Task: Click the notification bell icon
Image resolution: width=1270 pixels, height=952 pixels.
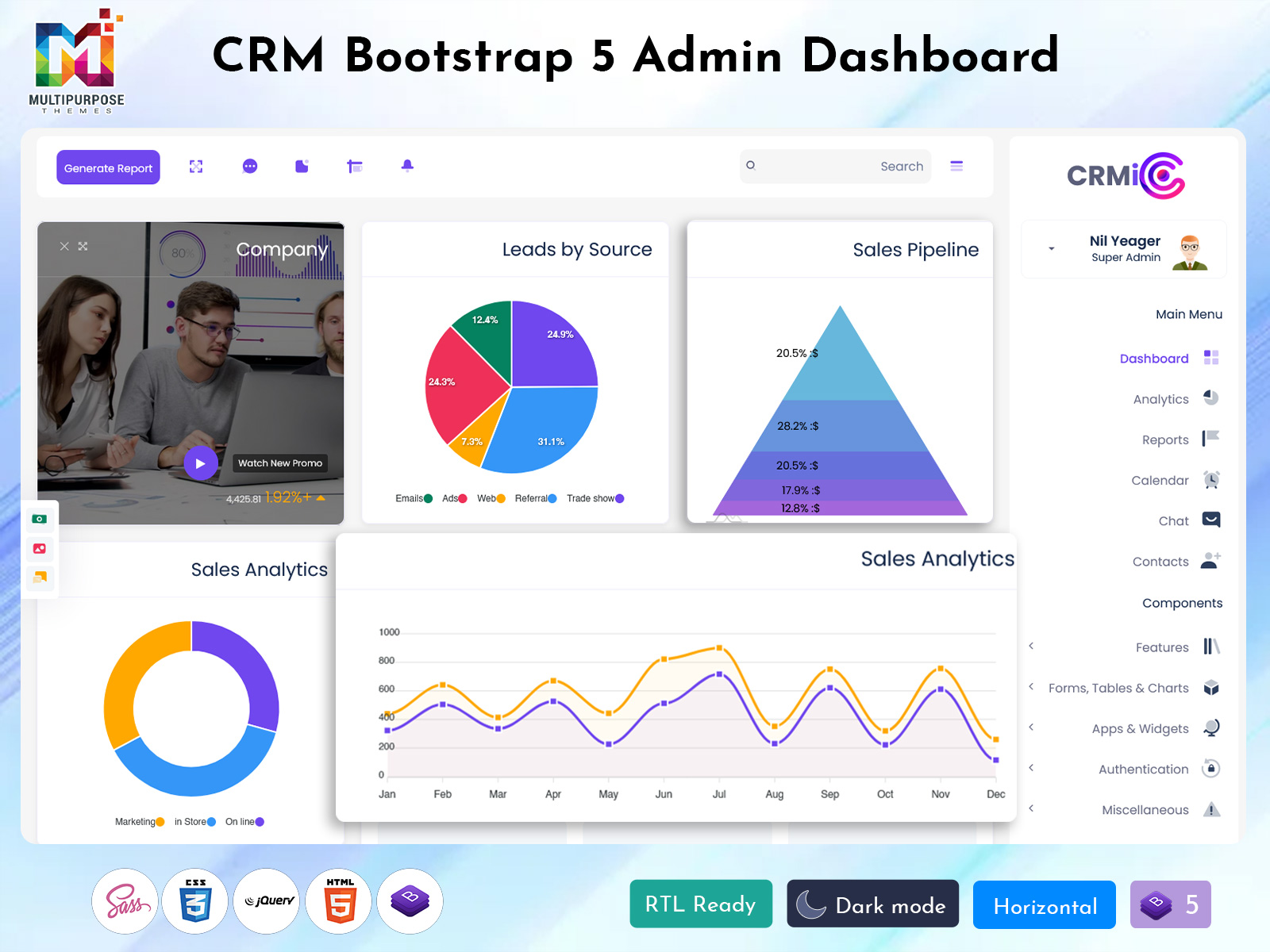Action: pos(407,166)
